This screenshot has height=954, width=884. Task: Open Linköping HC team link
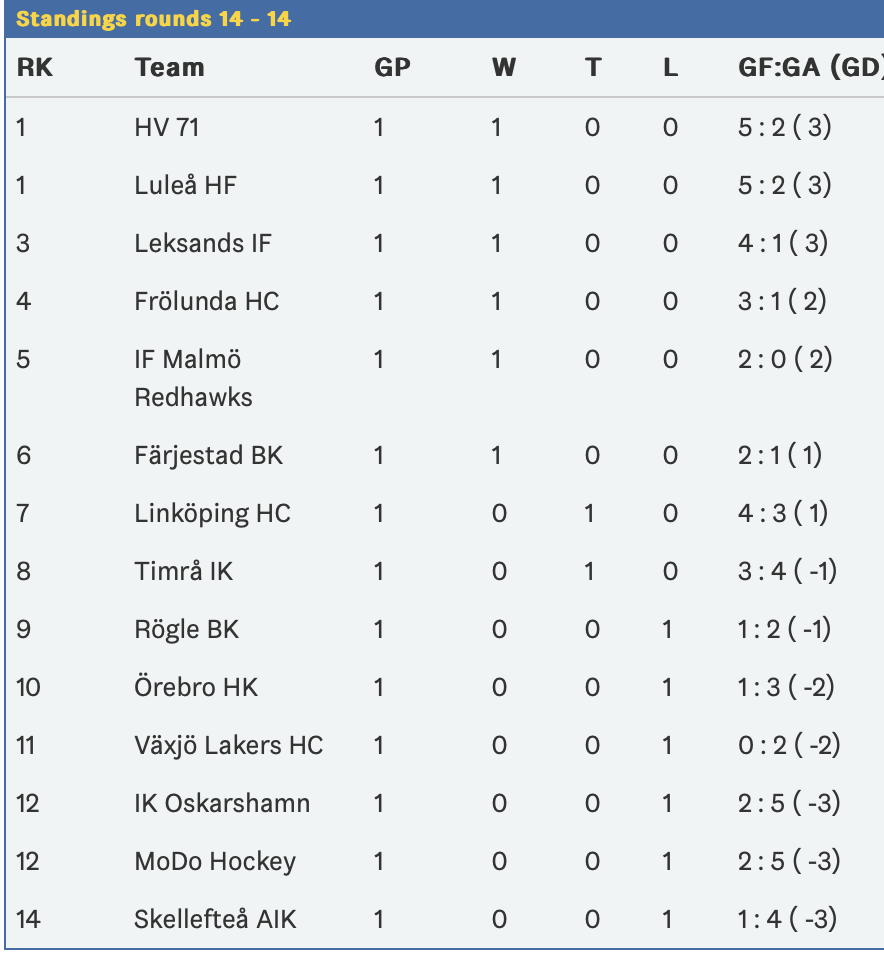212,514
